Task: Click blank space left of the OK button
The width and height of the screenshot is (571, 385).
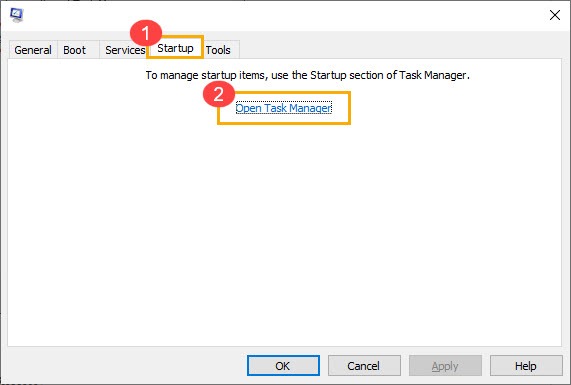Action: click(x=126, y=366)
